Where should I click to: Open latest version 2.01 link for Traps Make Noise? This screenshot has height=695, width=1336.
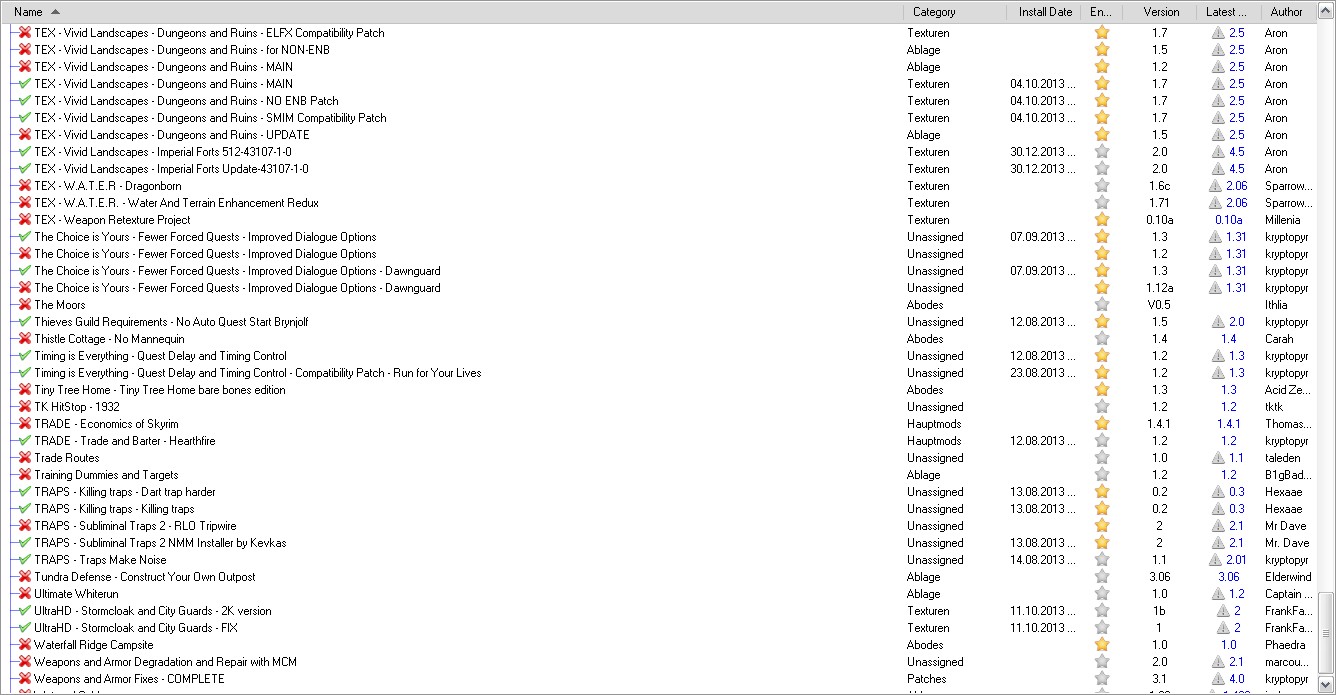click(x=1237, y=560)
